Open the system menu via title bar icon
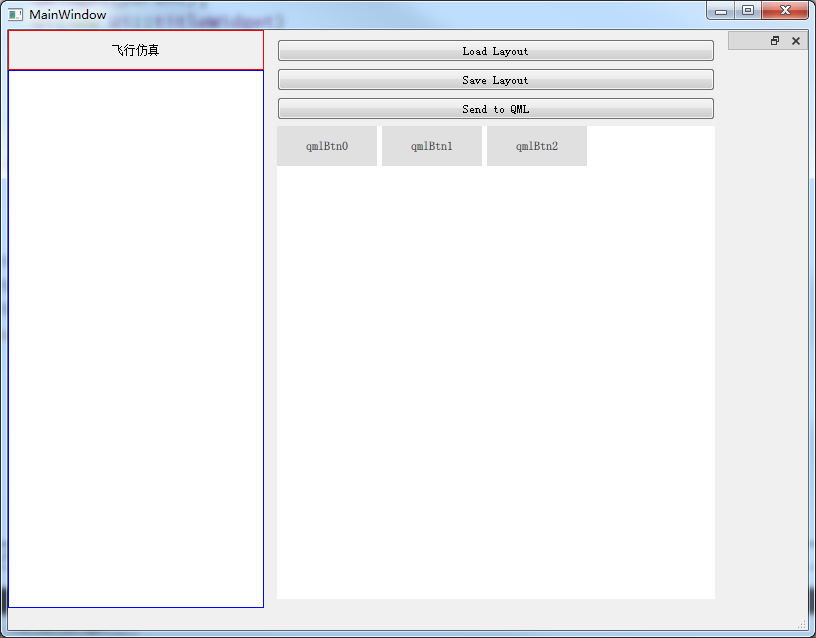 coord(14,14)
